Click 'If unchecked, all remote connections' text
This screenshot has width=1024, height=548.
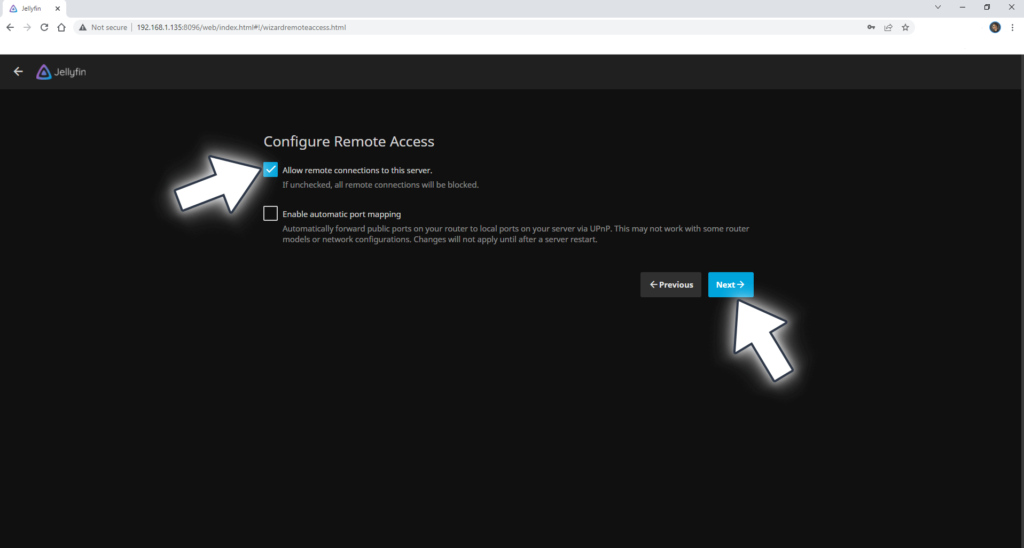click(x=380, y=185)
